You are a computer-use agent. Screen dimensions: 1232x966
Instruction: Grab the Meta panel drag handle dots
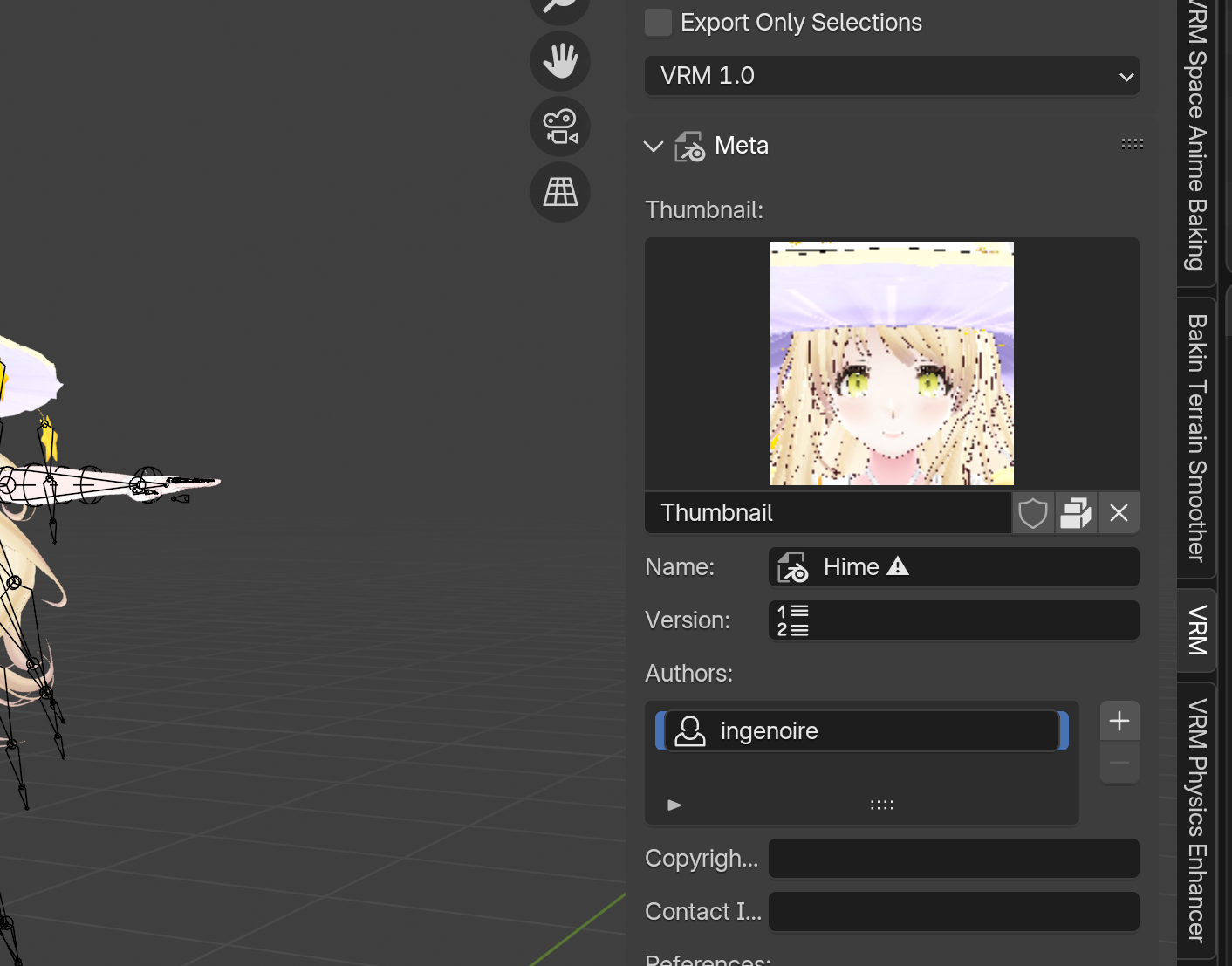pyautogui.click(x=1132, y=144)
